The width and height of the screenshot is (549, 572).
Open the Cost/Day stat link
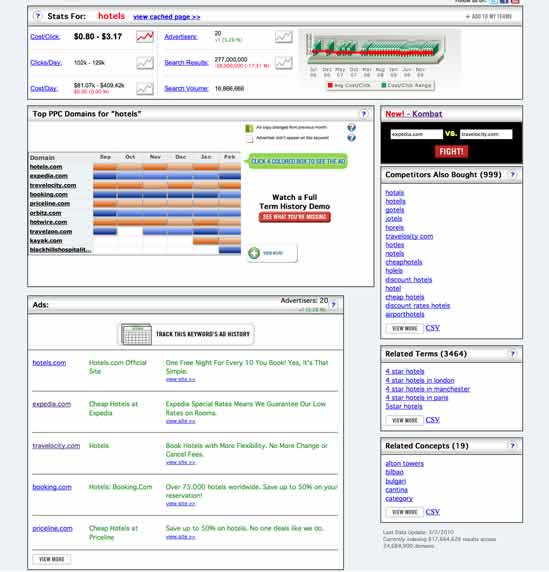[x=44, y=88]
